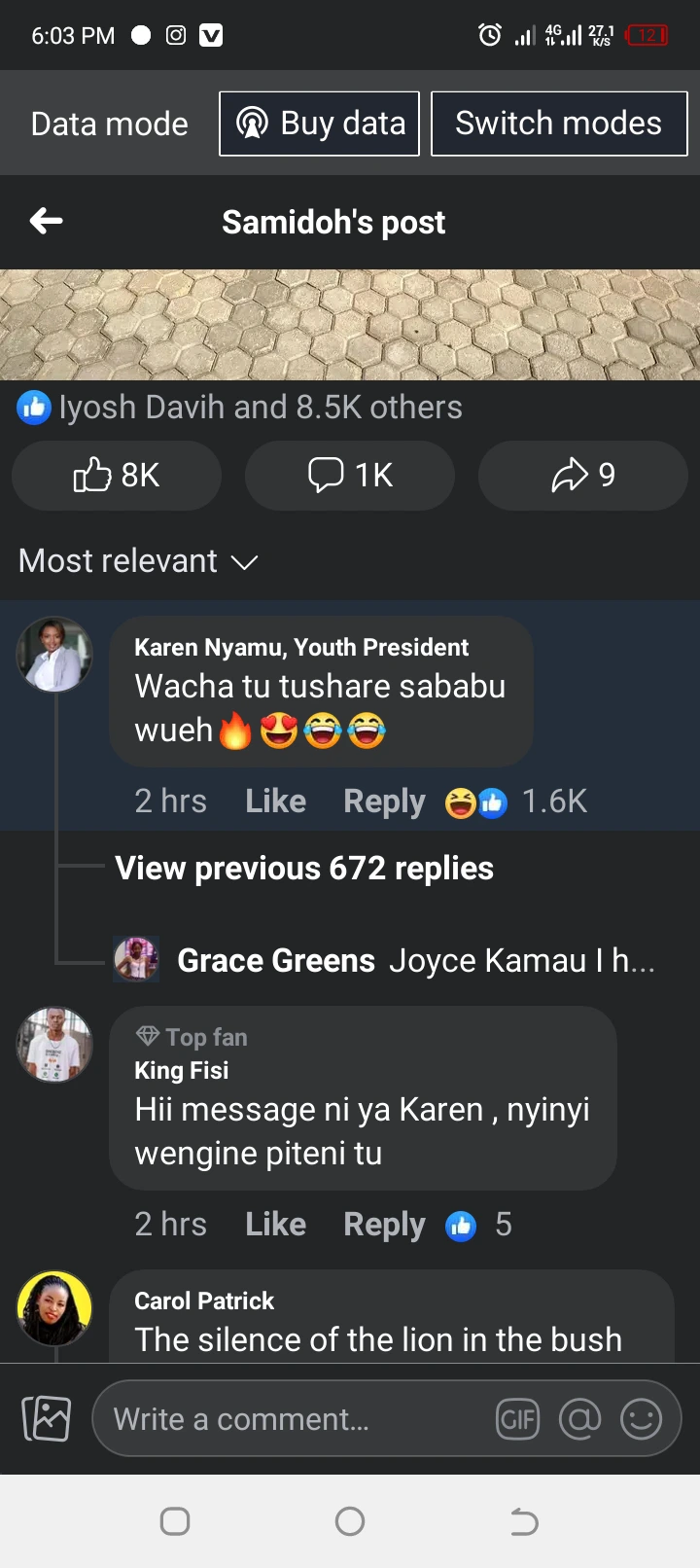Tap the thumbs-up 8K like button

117,476
